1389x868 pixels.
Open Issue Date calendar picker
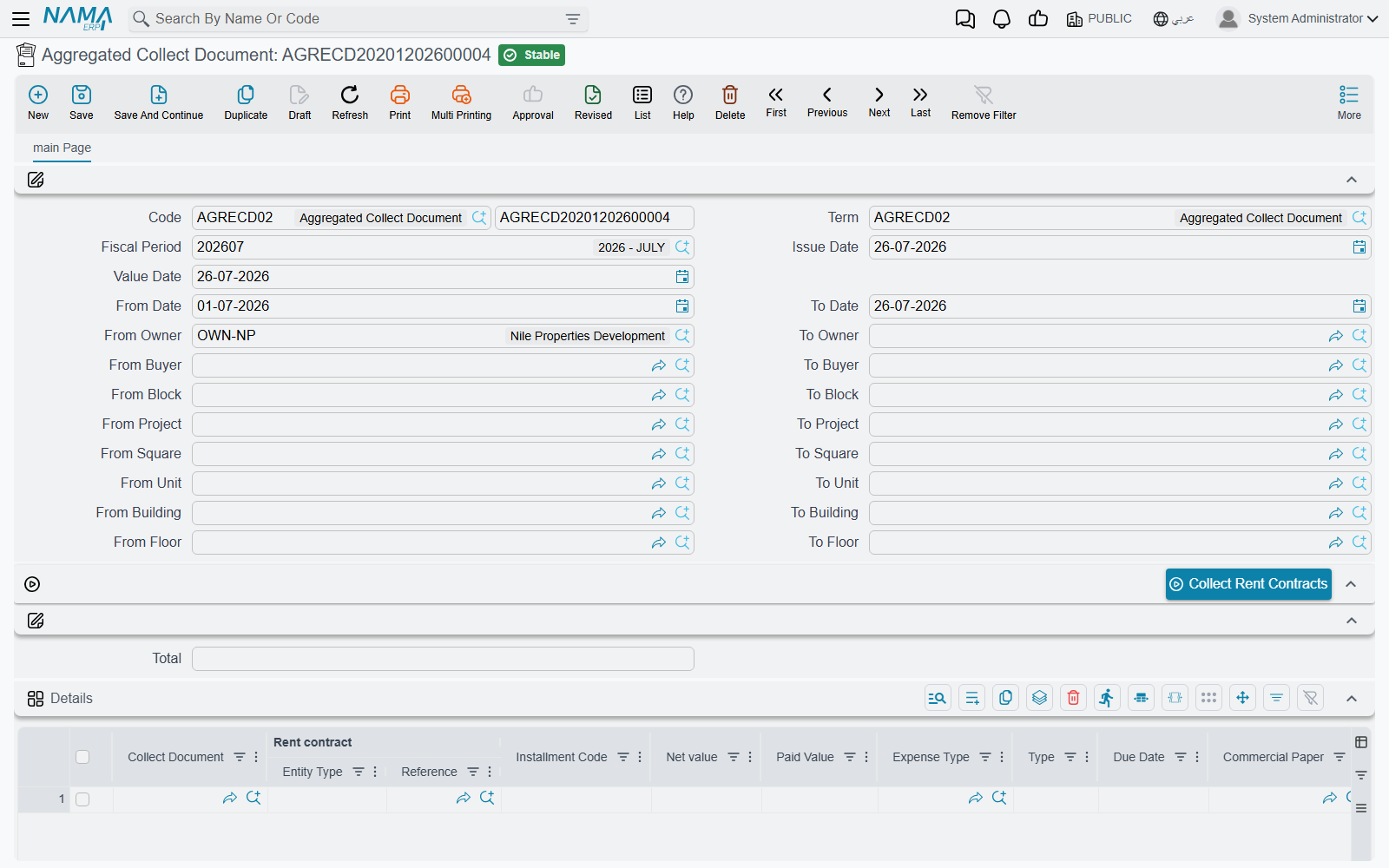pyautogui.click(x=1359, y=247)
